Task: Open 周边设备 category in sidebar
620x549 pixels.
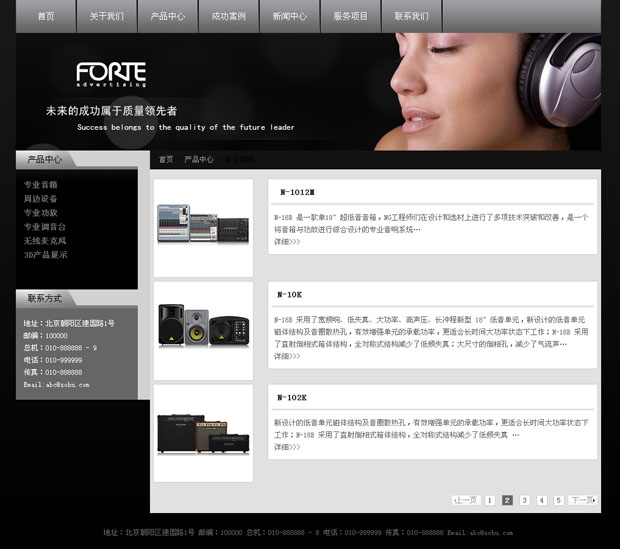Action: pos(41,199)
